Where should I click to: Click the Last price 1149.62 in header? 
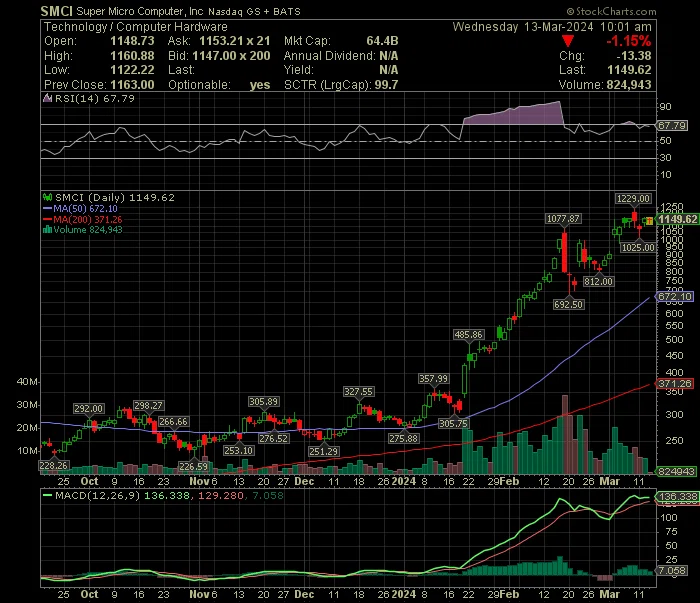click(x=629, y=70)
